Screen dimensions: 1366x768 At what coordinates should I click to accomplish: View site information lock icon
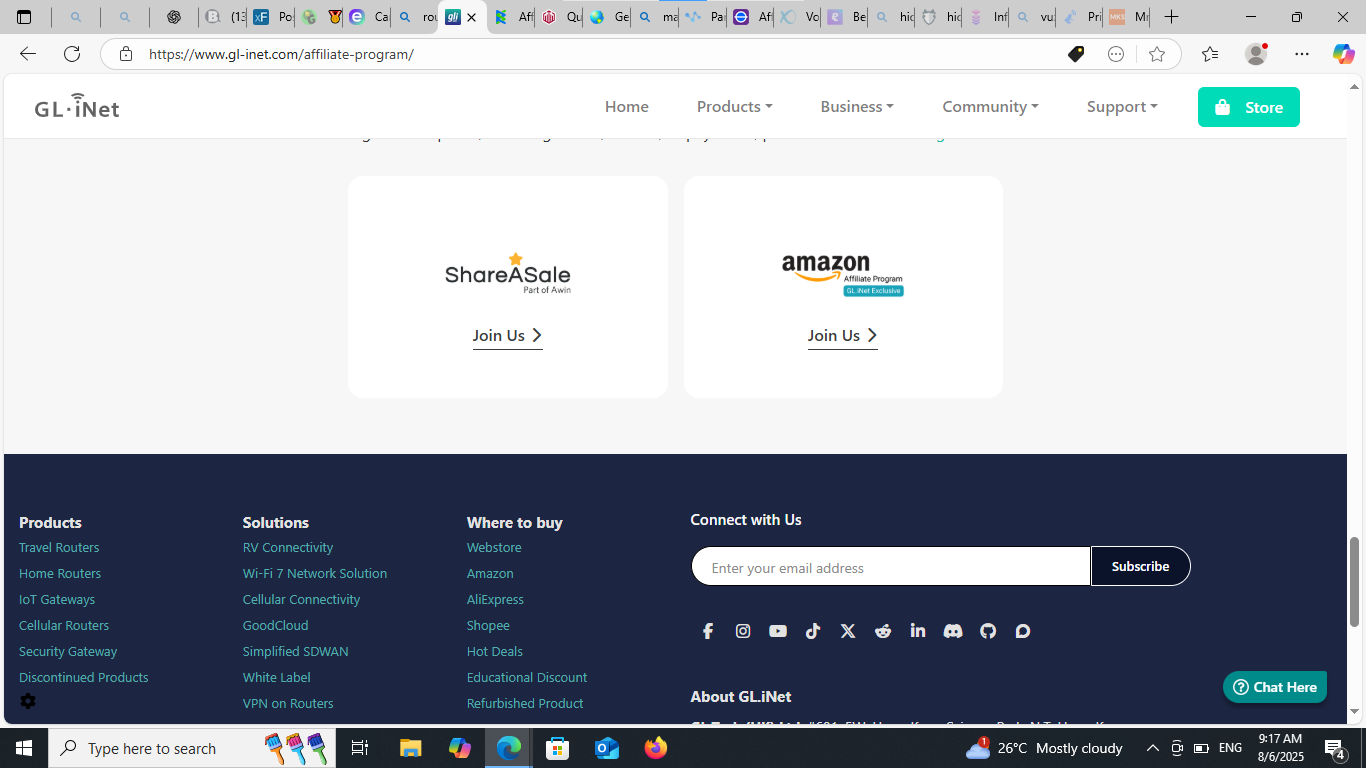point(126,54)
